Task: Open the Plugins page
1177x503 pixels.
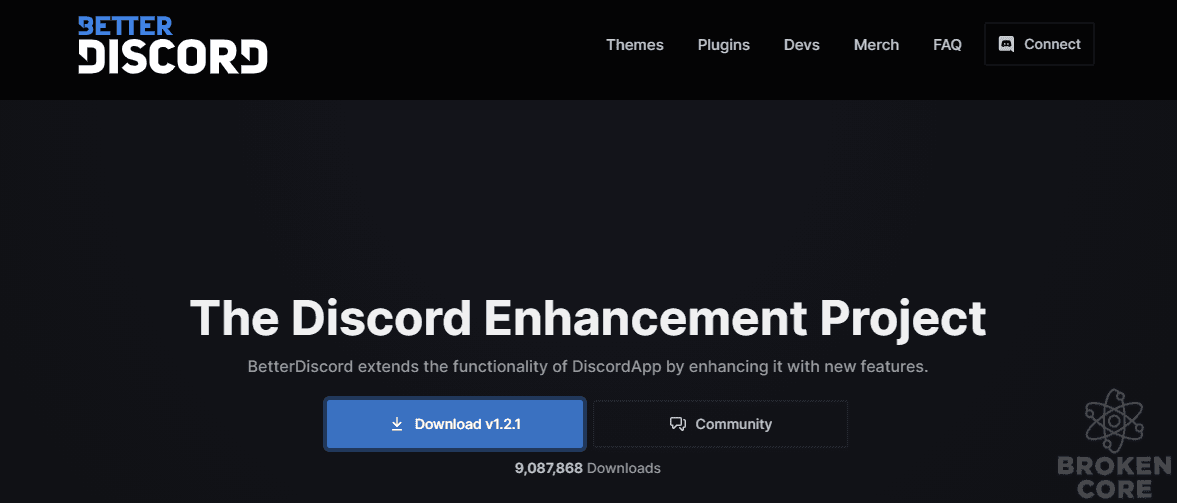Action: click(x=724, y=45)
